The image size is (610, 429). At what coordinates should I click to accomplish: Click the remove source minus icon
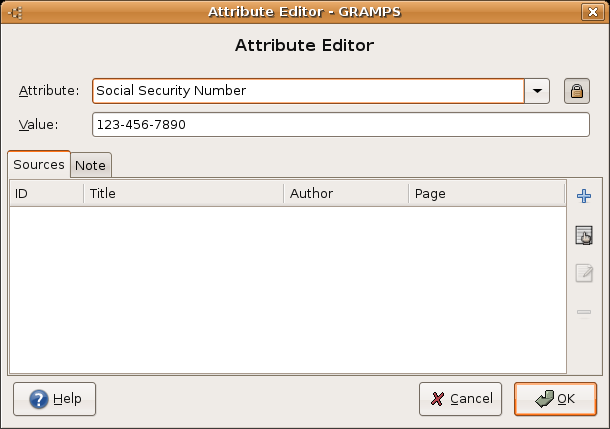point(584,313)
